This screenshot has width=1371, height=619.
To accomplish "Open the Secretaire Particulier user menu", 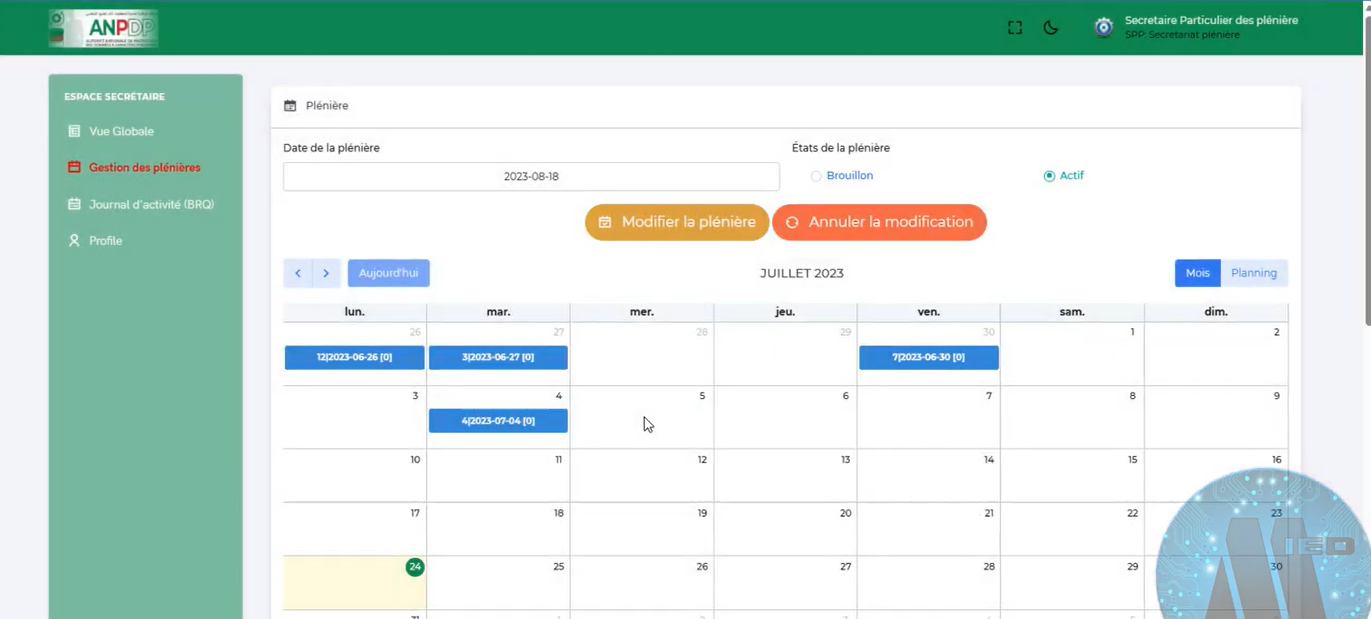I will coord(1210,27).
